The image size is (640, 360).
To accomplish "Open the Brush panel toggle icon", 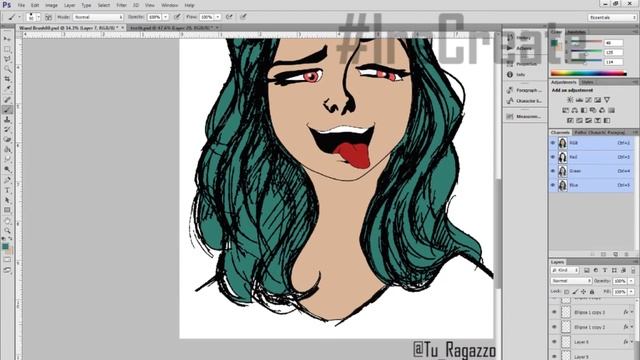I will point(48,17).
